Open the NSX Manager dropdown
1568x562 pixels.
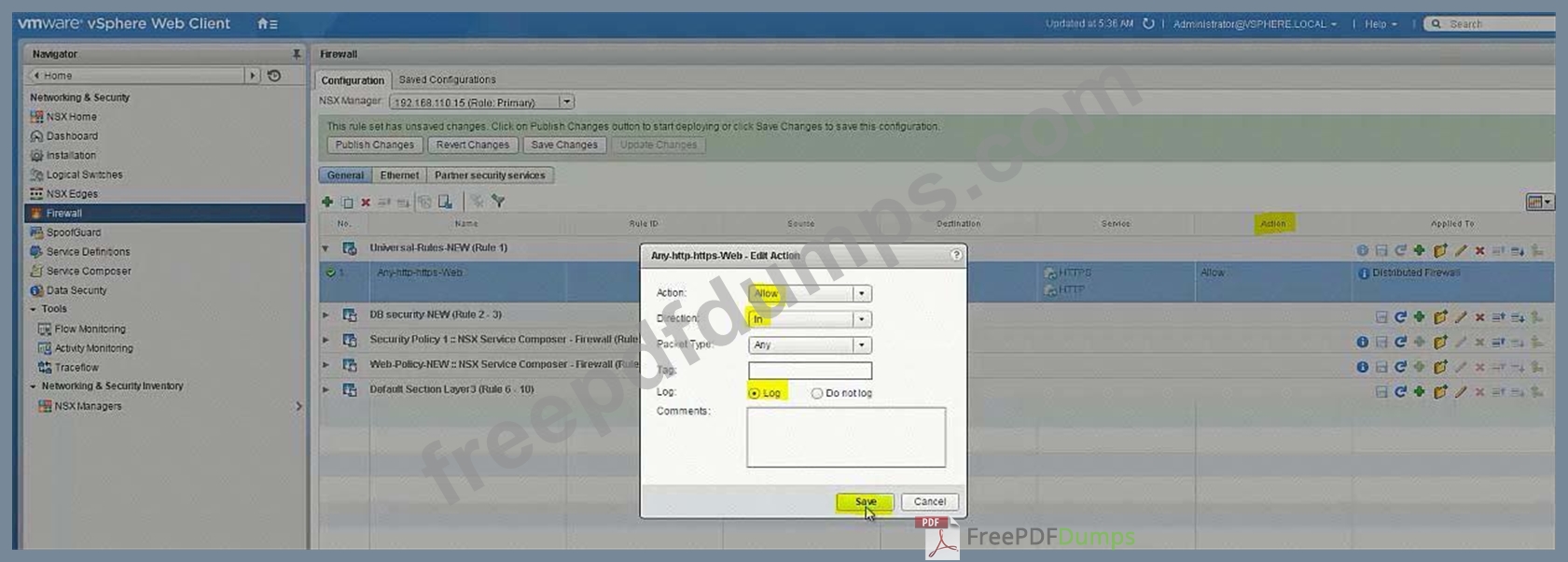[x=566, y=102]
